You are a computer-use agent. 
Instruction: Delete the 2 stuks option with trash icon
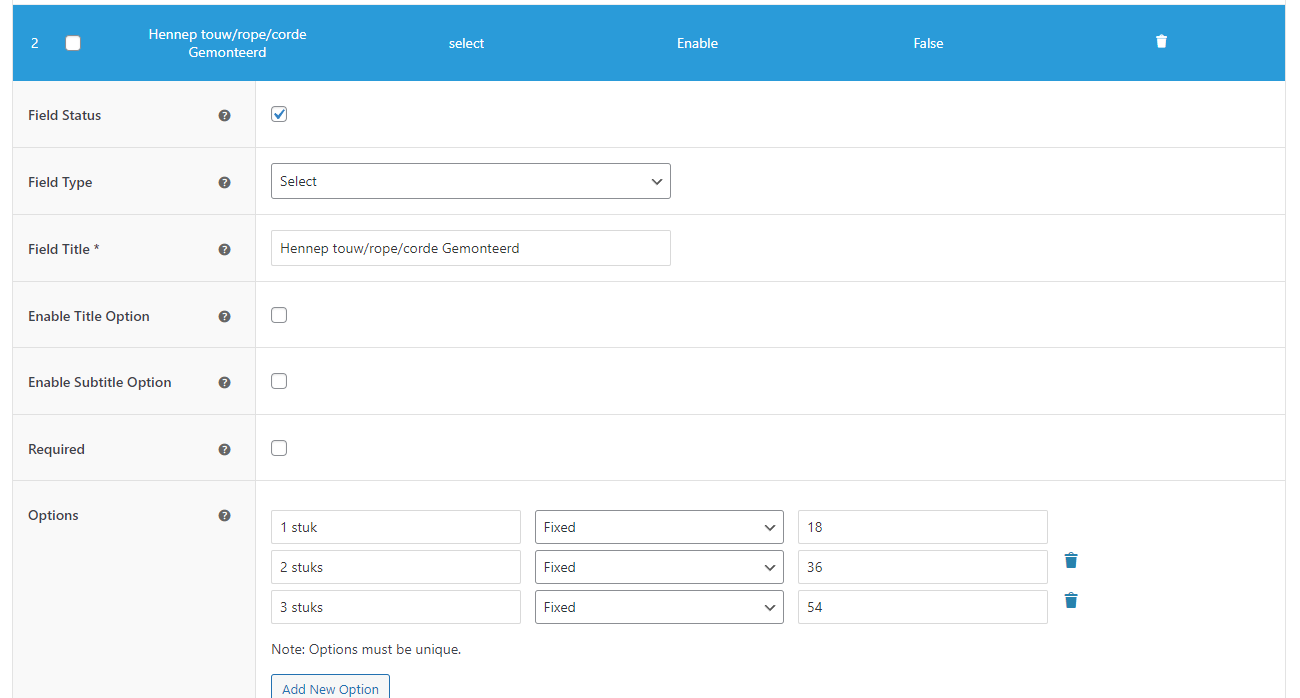point(1071,560)
